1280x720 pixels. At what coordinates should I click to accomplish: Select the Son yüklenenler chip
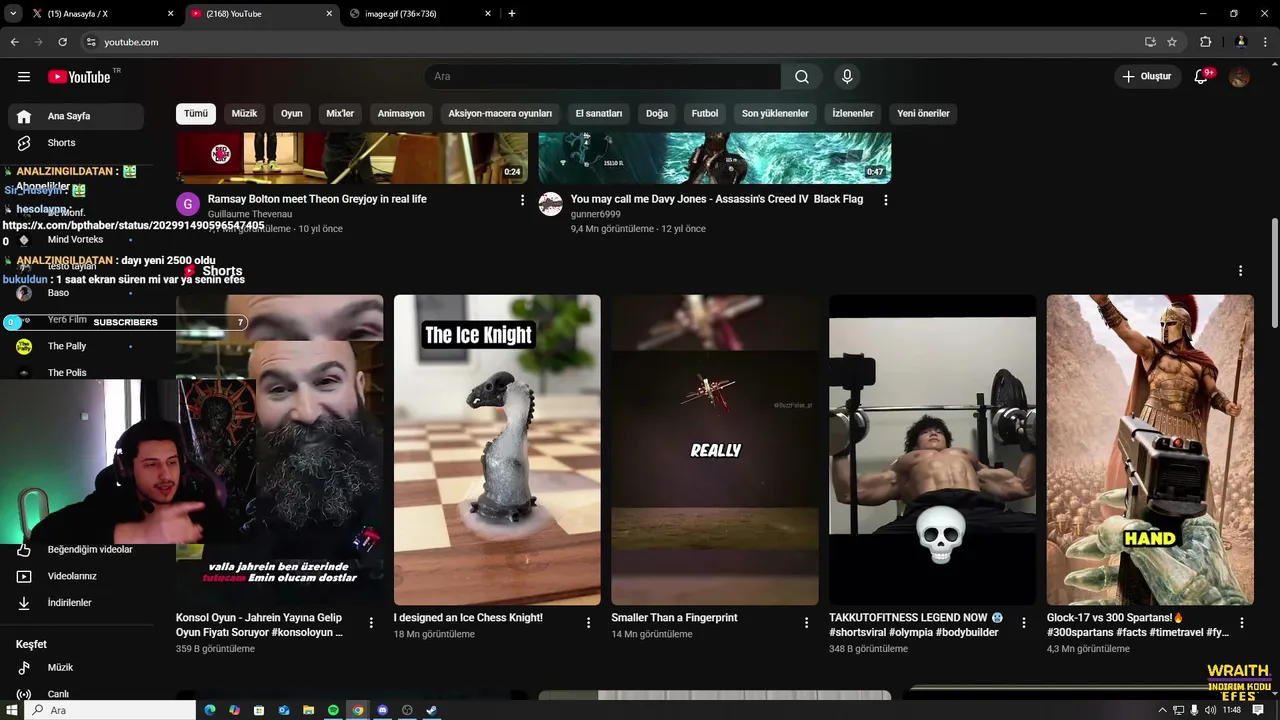[775, 114]
